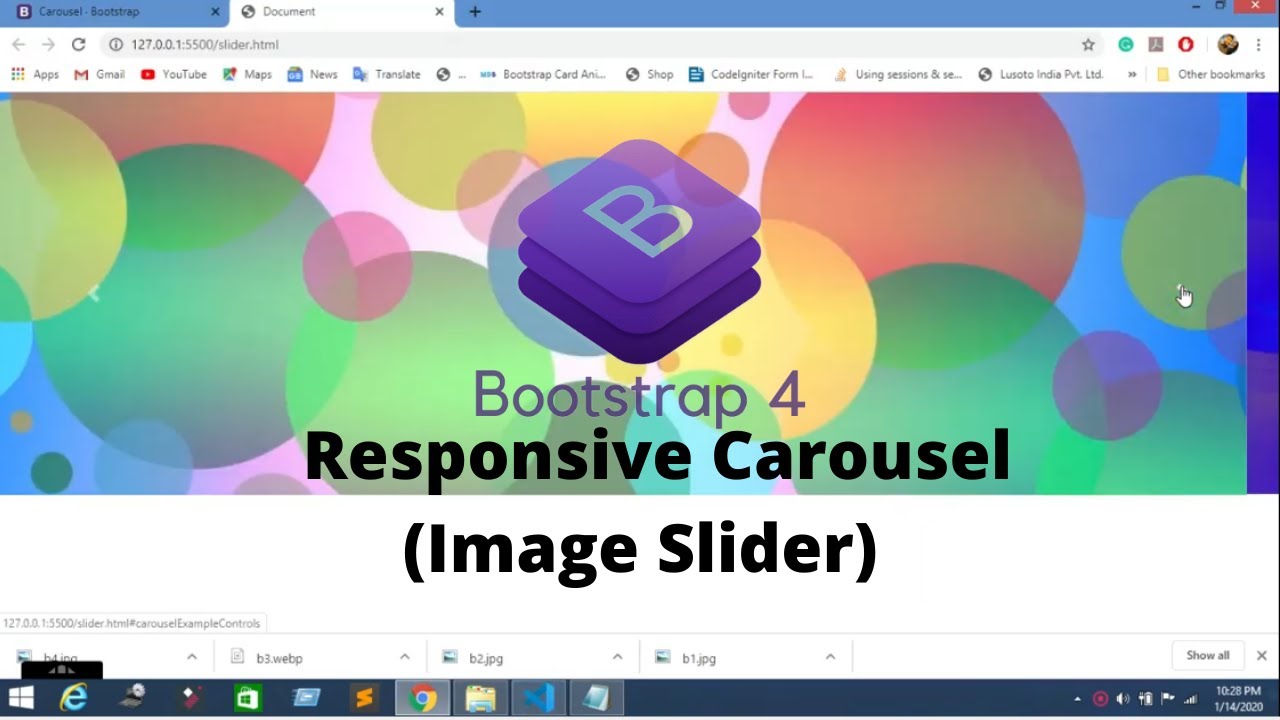This screenshot has width=1280, height=720.
Task: Open the green Store app in taskbar
Action: coord(247,697)
